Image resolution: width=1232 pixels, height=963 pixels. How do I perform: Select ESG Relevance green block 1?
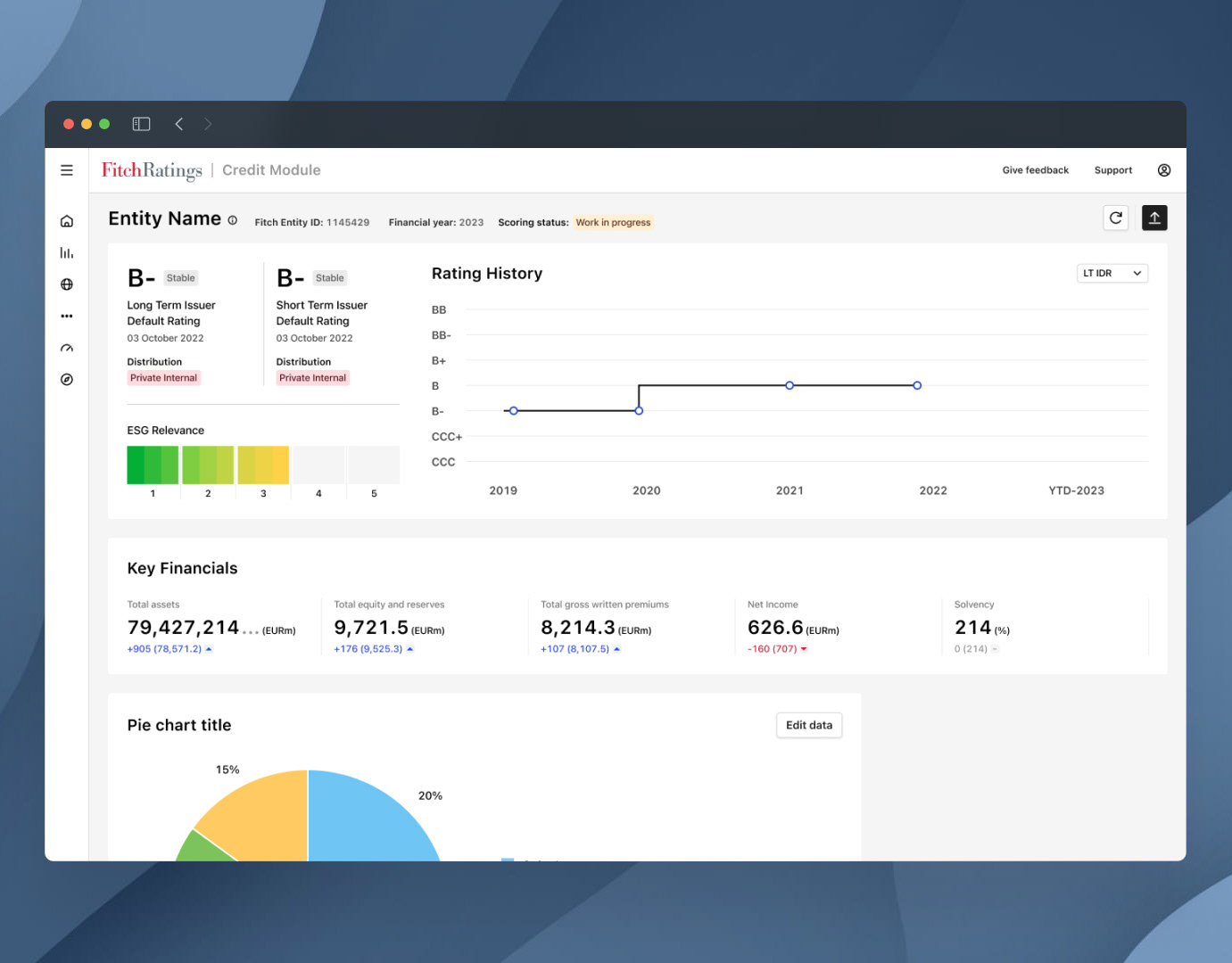(153, 465)
